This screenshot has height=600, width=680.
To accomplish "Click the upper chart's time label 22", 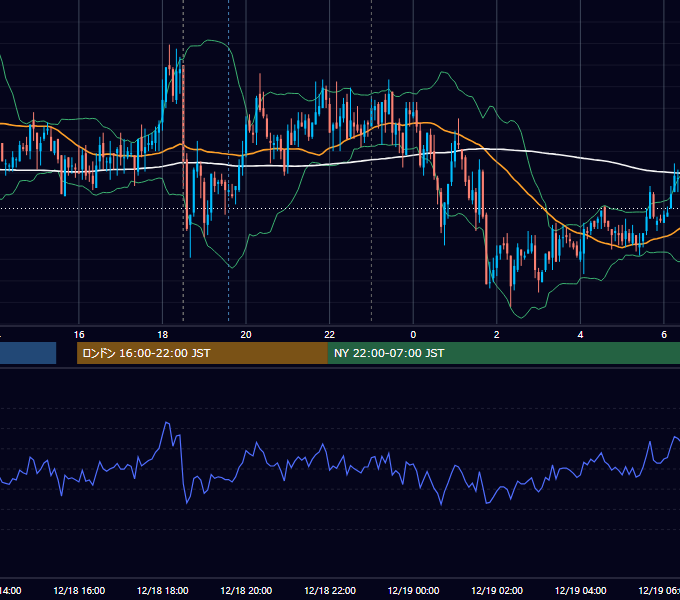I will pyautogui.click(x=330, y=335).
